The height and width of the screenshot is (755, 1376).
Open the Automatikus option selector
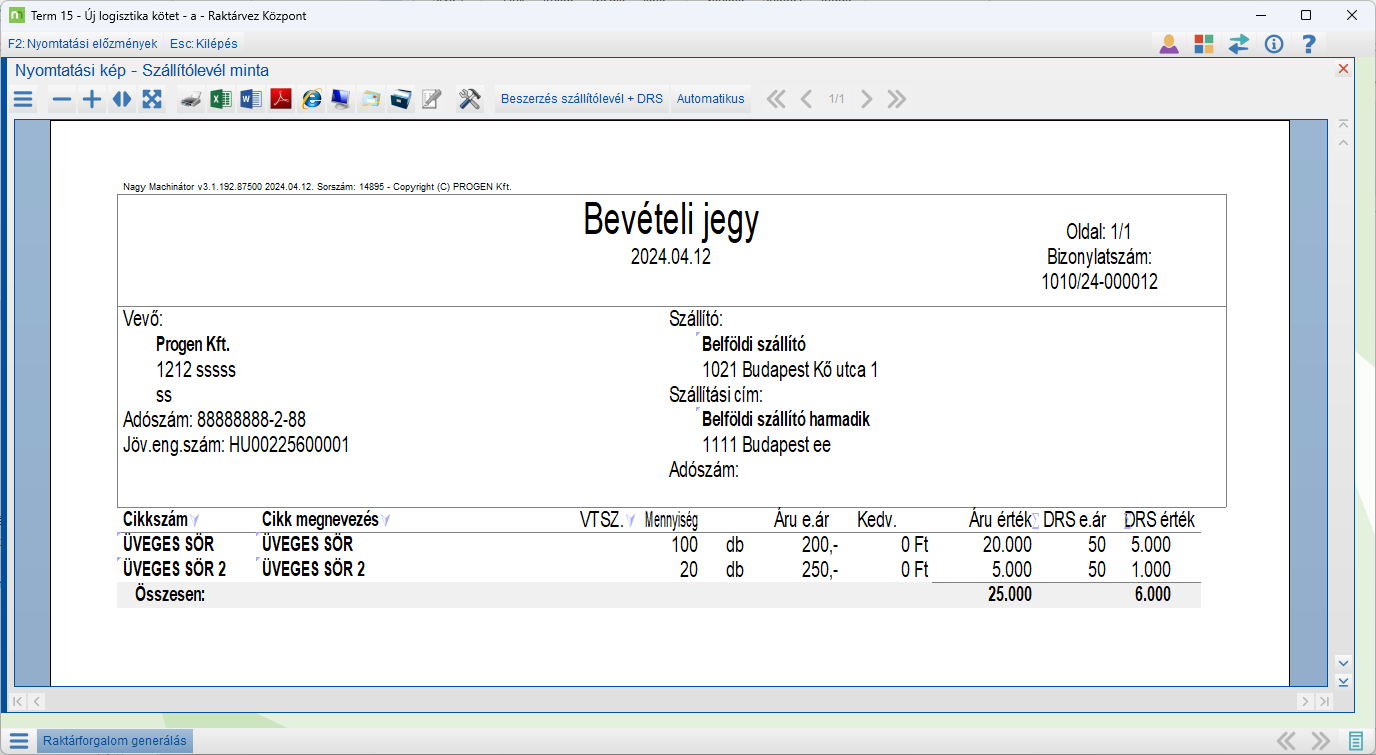(x=710, y=99)
